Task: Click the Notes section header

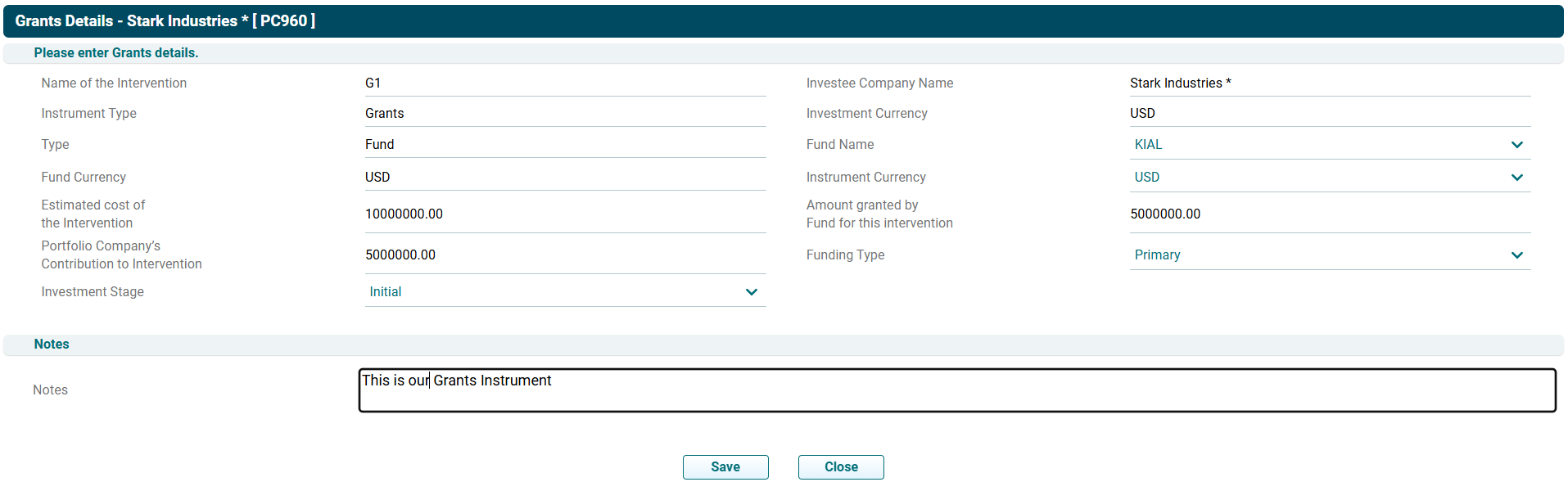Action: (x=52, y=345)
